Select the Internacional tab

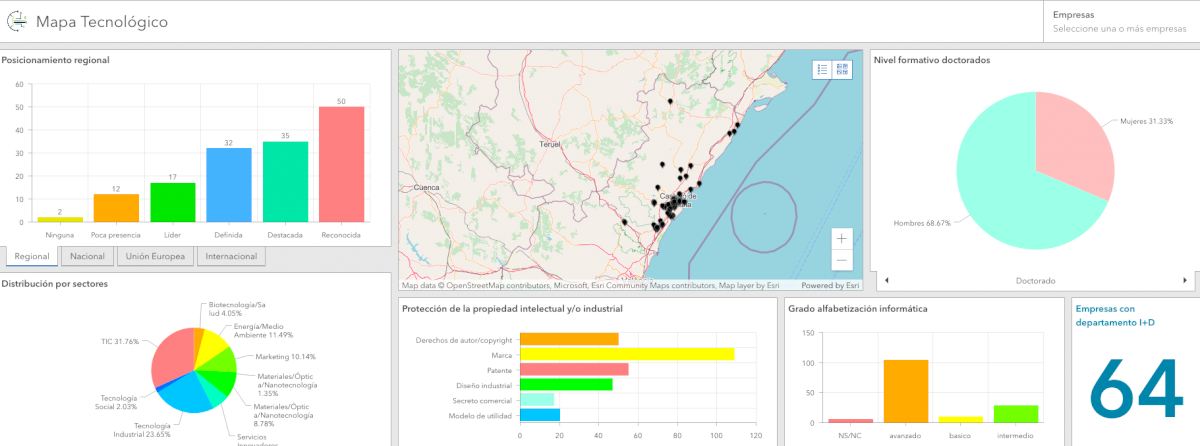[x=231, y=257]
